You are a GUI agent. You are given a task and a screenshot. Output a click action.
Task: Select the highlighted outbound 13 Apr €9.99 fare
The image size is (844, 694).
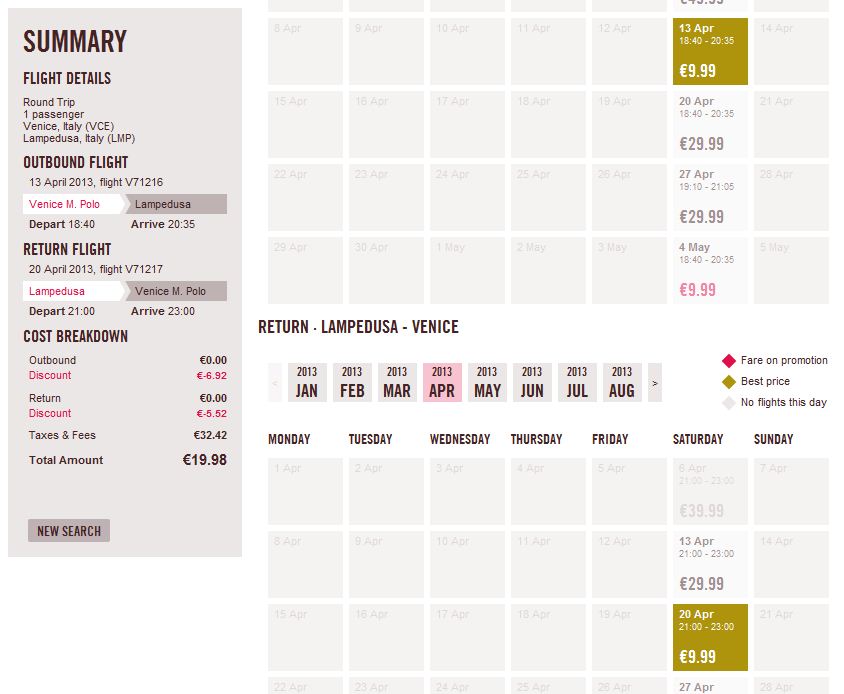(710, 52)
